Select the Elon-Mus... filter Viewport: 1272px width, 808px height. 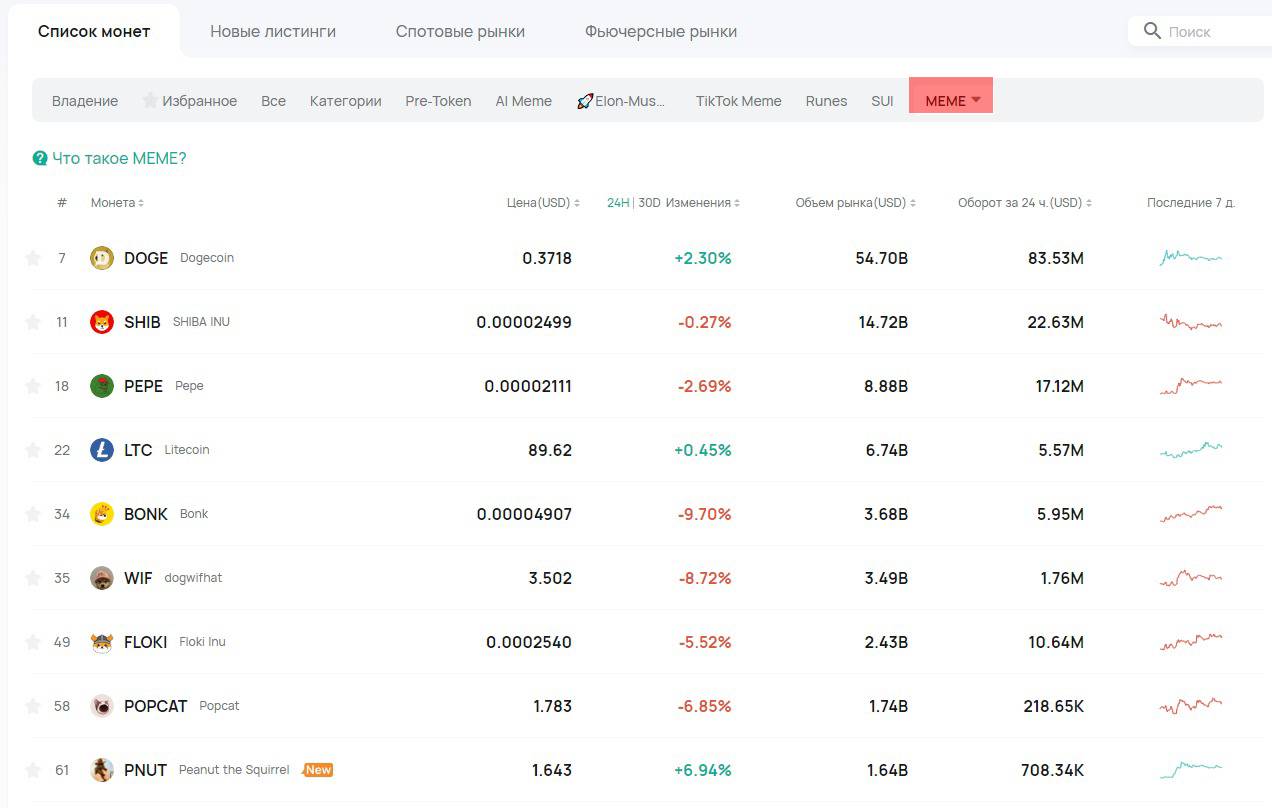click(x=621, y=101)
